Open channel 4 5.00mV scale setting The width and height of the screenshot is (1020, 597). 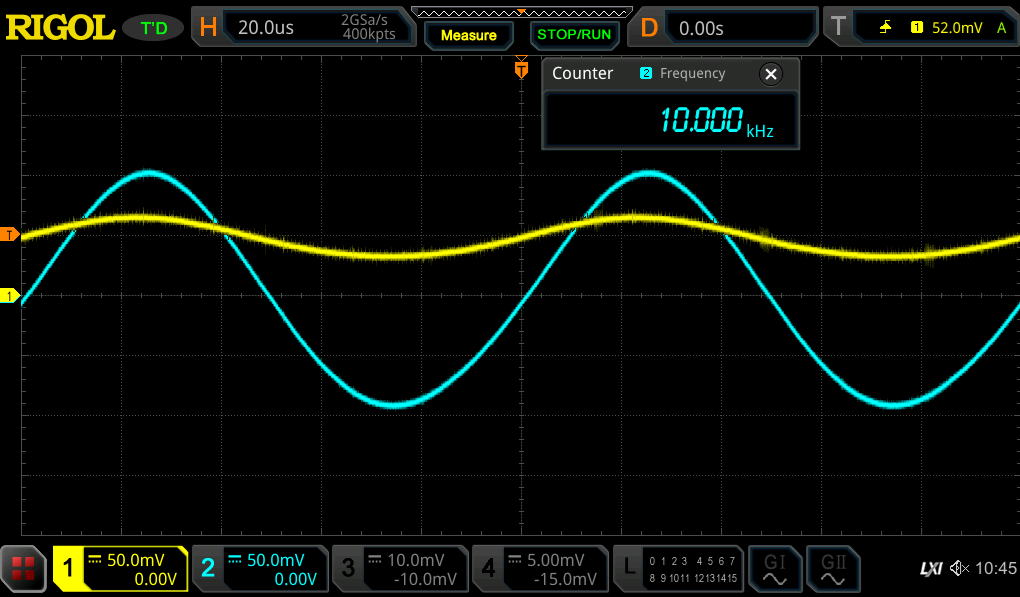pos(556,560)
